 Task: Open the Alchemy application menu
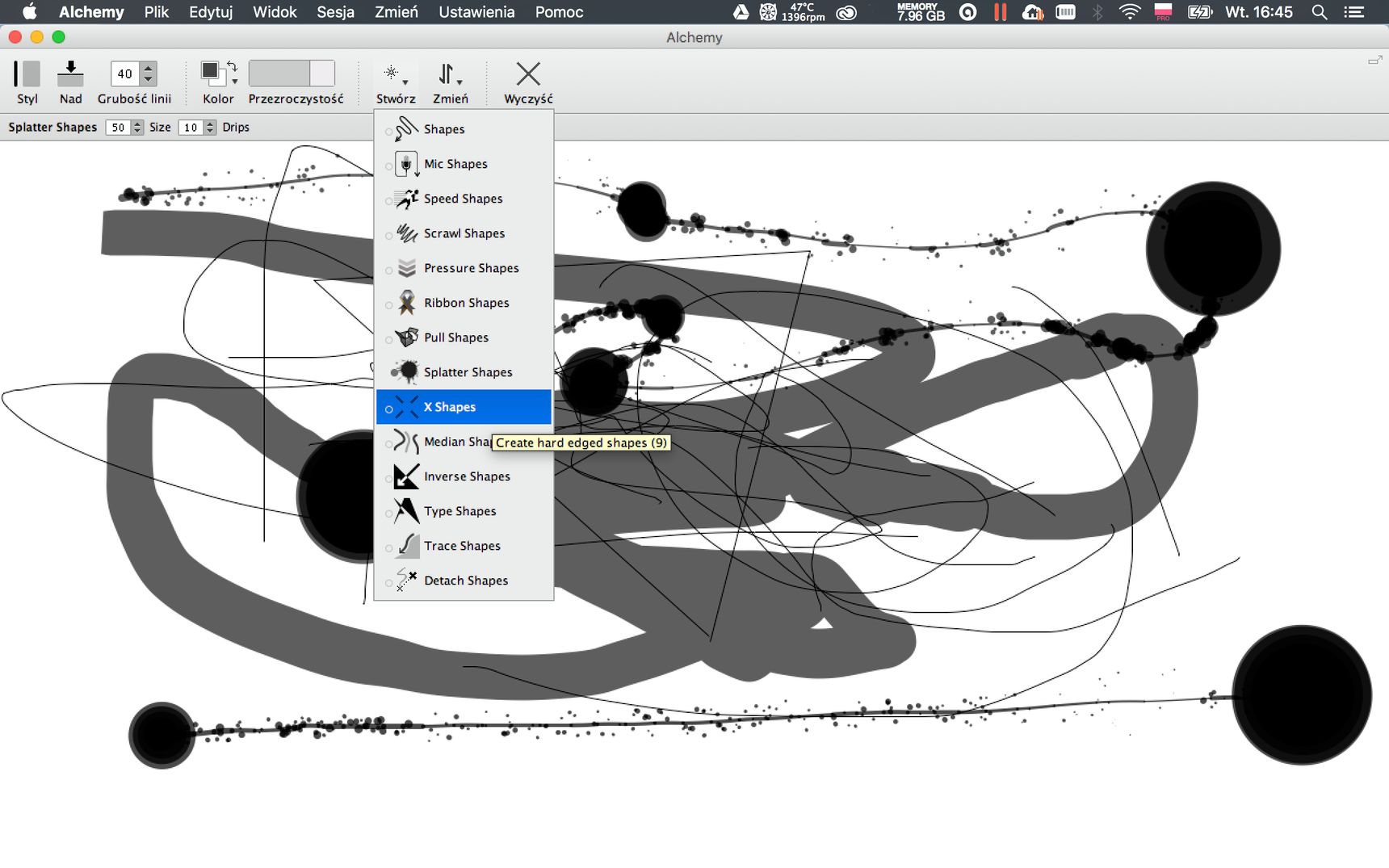click(91, 12)
